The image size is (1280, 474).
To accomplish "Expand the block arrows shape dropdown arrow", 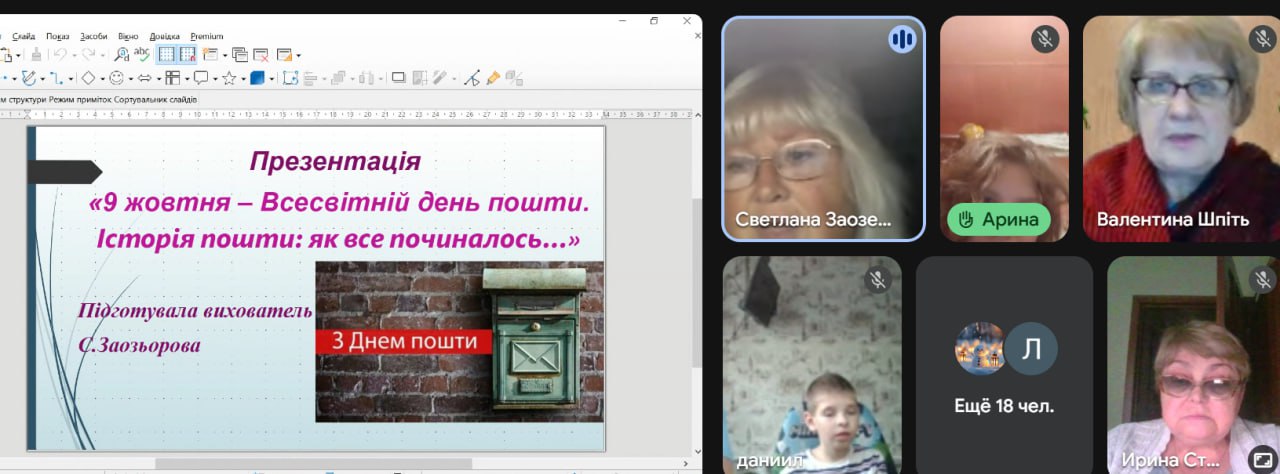I will point(158,79).
